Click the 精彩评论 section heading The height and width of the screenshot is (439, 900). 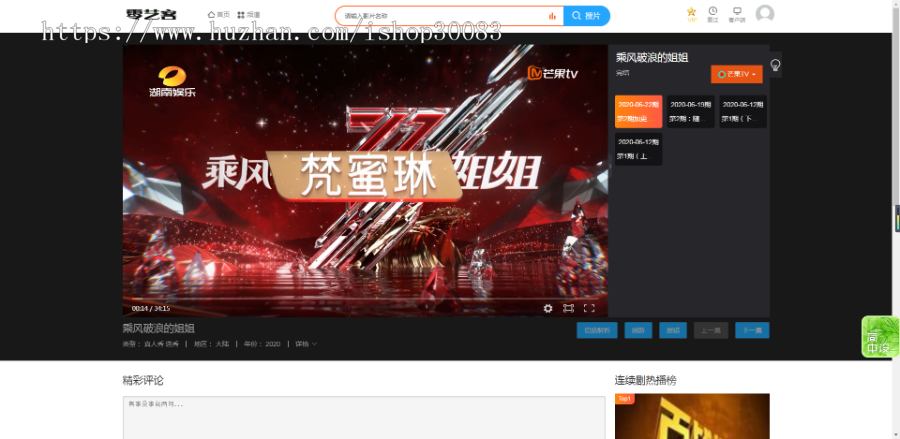(x=143, y=380)
